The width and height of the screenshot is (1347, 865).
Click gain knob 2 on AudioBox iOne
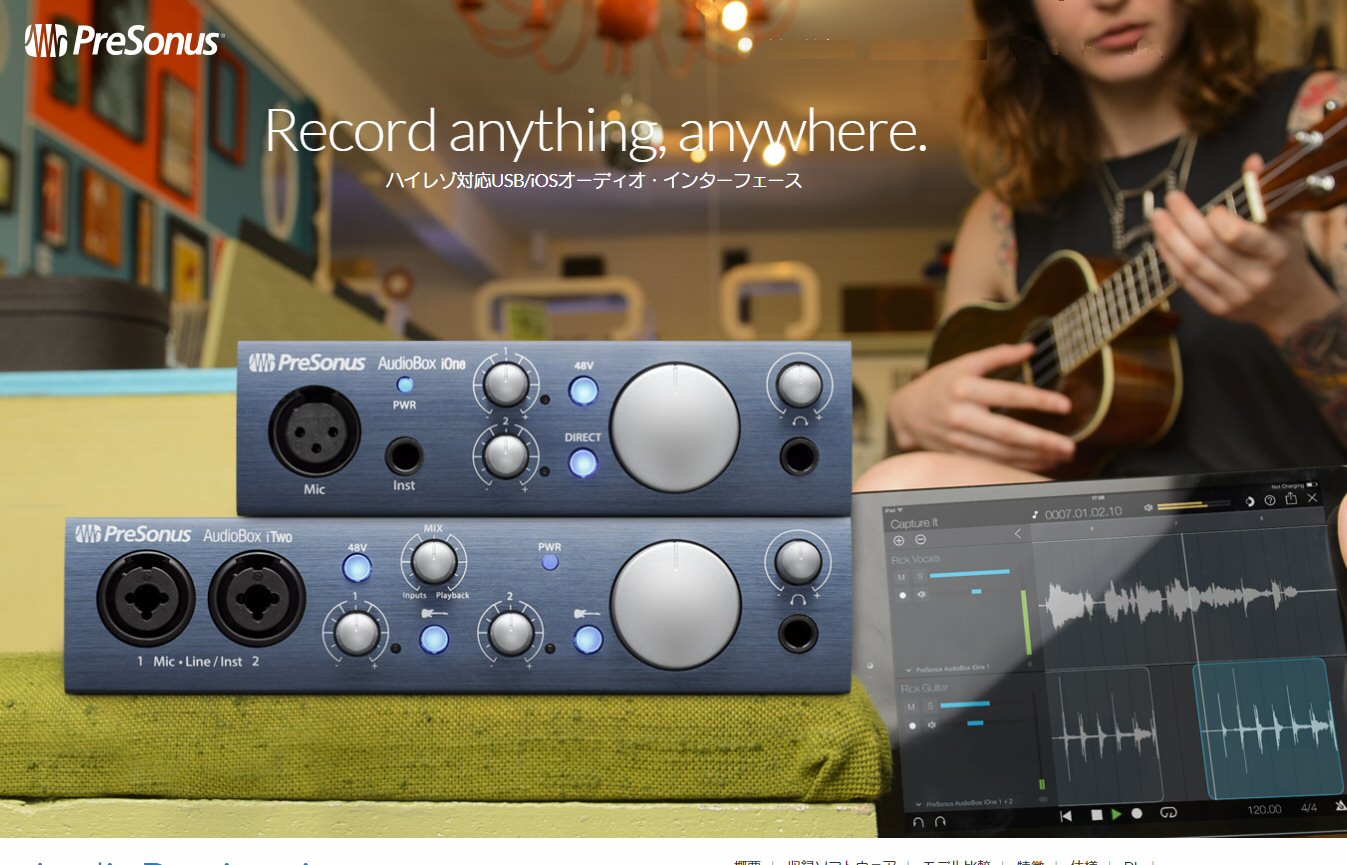coord(506,456)
